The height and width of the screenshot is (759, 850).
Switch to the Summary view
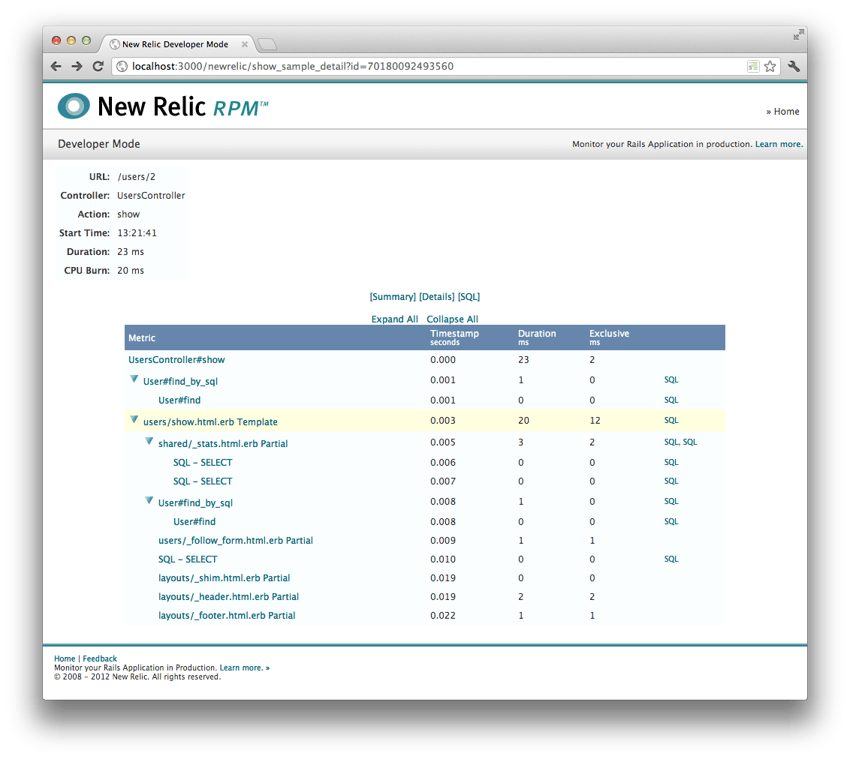tap(392, 297)
